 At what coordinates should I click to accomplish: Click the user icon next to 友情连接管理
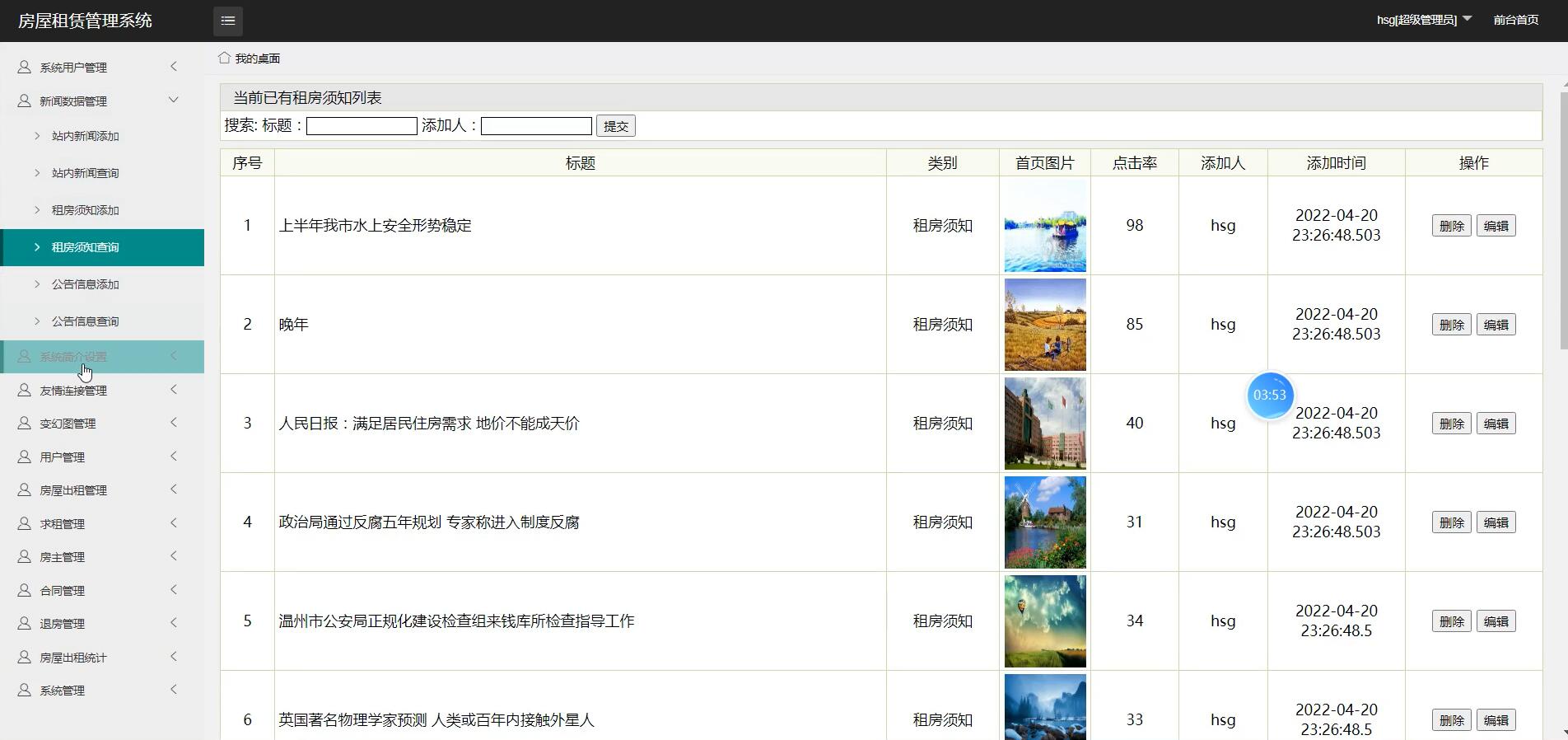click(25, 390)
